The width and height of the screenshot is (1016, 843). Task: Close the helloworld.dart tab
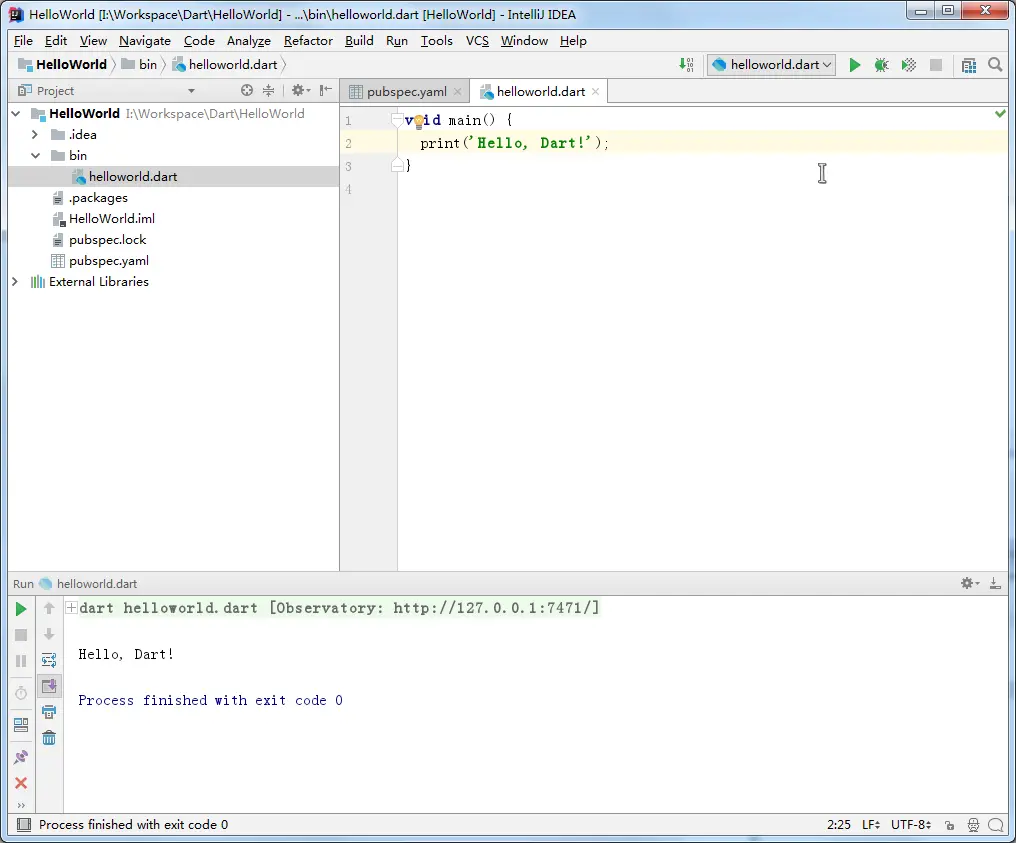(x=595, y=91)
